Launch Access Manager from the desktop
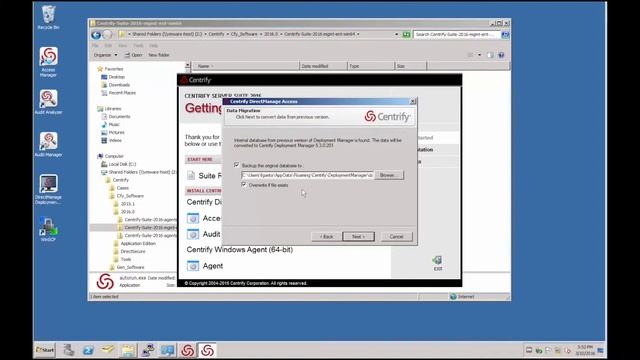The width and height of the screenshot is (640, 360). click(x=48, y=62)
